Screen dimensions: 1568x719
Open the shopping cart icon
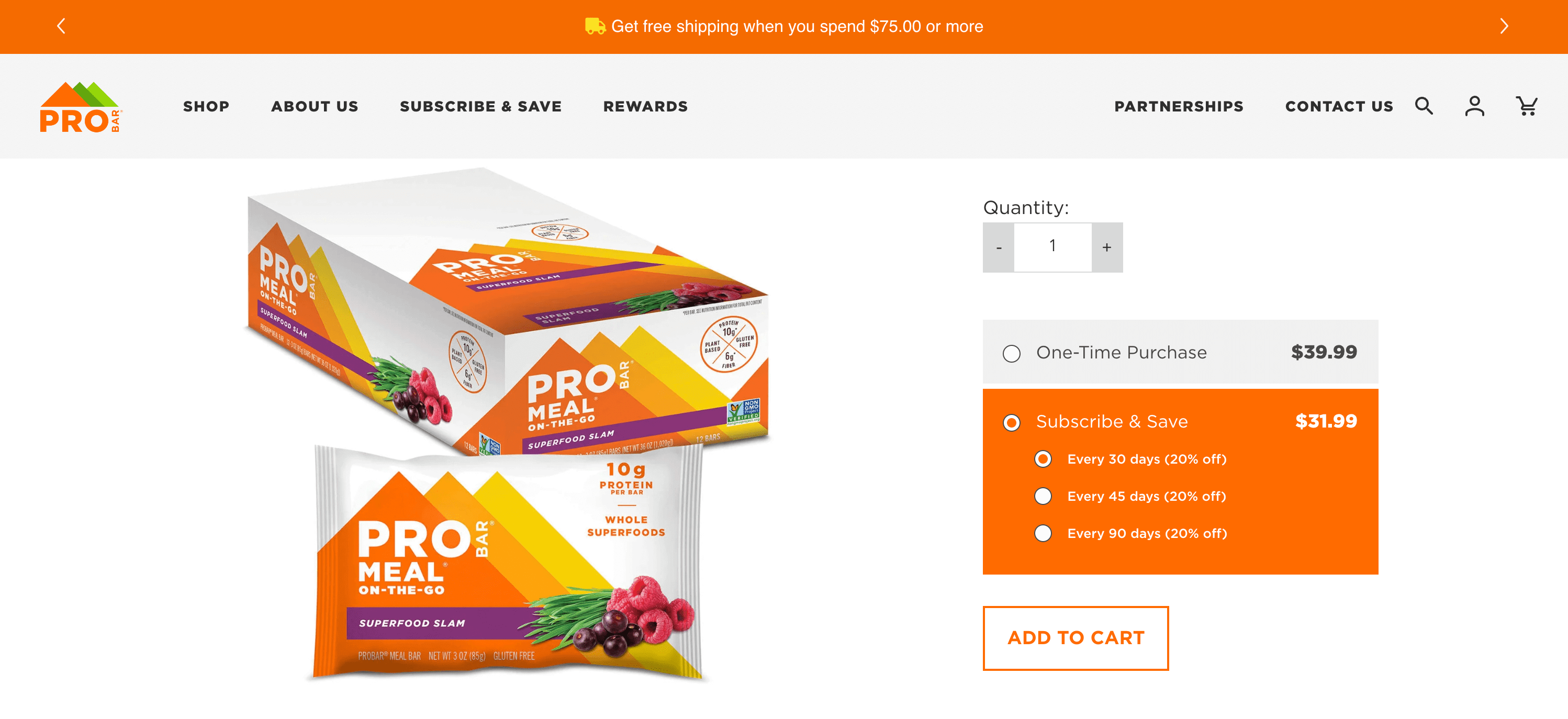pos(1526,106)
